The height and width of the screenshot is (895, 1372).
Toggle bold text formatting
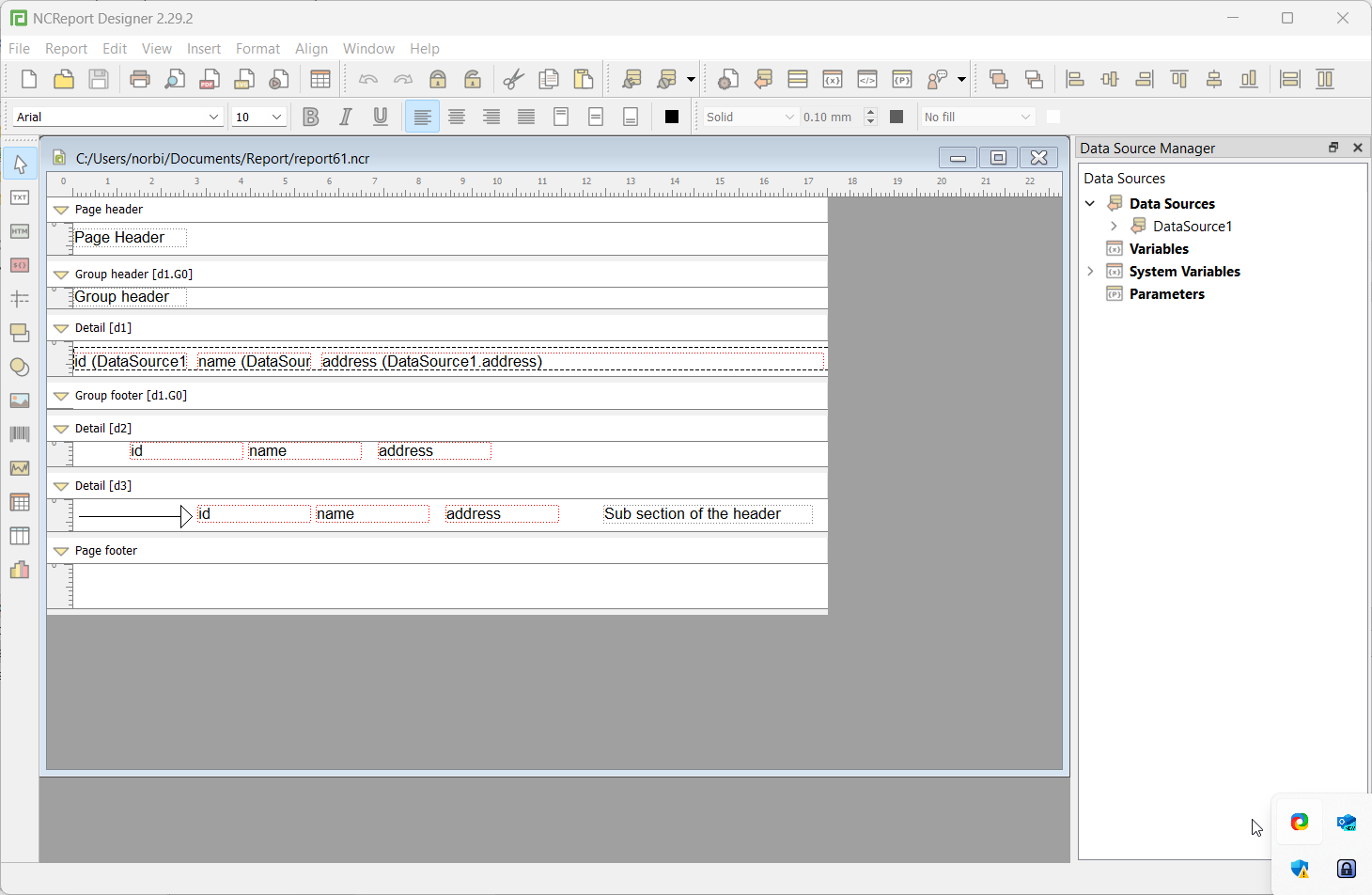tap(311, 117)
